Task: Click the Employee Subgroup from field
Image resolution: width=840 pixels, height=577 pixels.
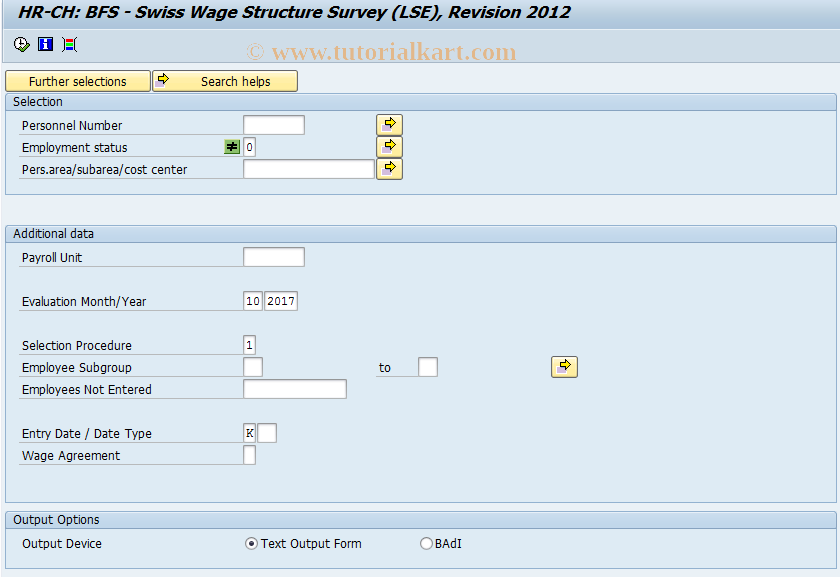Action: 253,367
